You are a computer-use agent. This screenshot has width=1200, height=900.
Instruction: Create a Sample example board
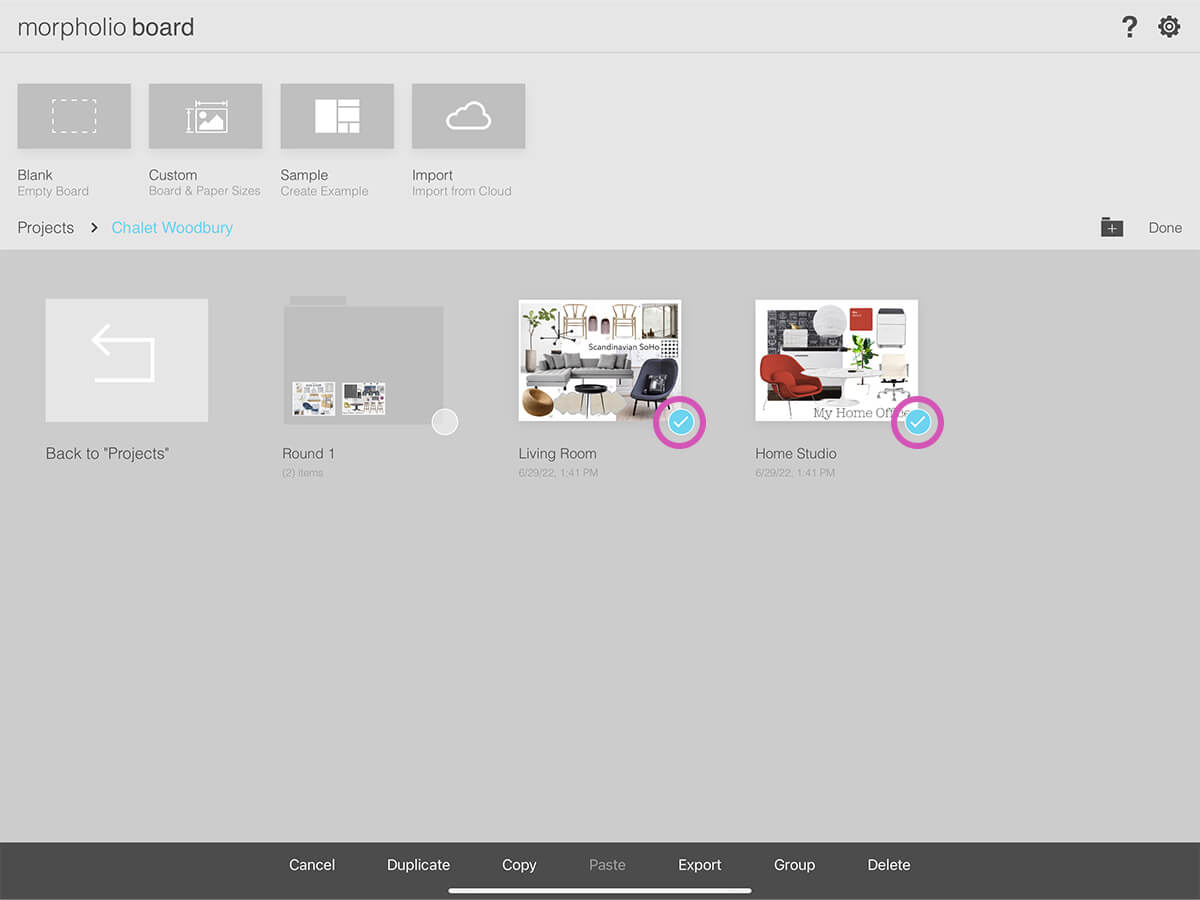click(337, 117)
